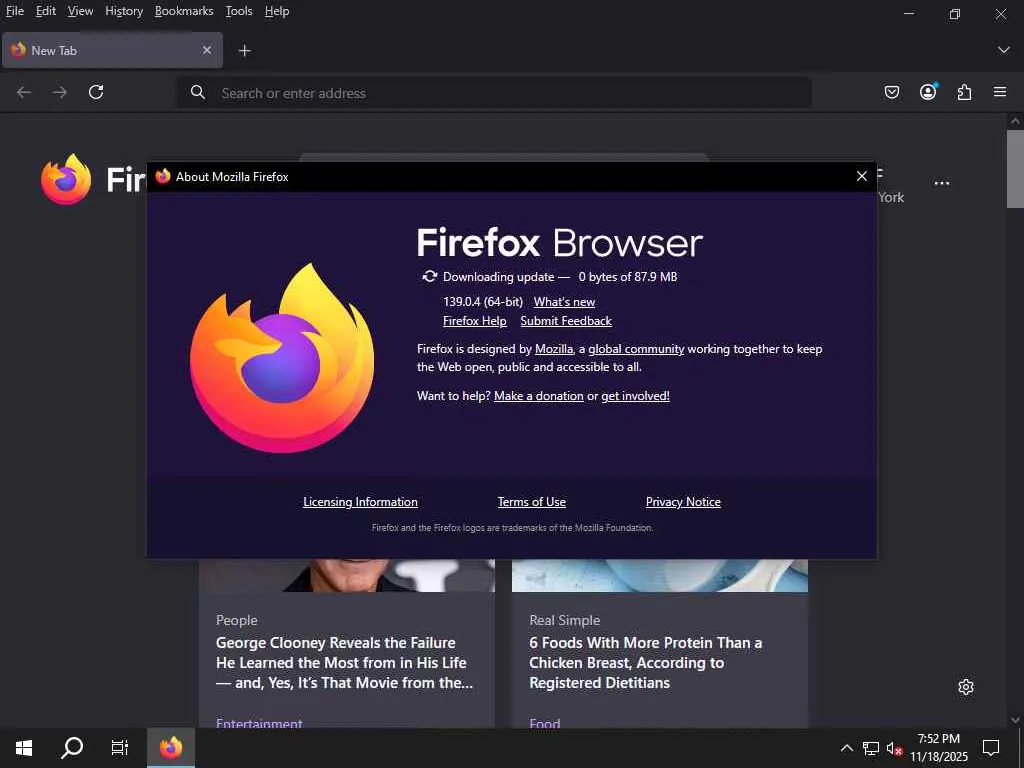The width and height of the screenshot is (1024, 768).
Task: Open the Privacy Notice link
Action: (x=683, y=502)
